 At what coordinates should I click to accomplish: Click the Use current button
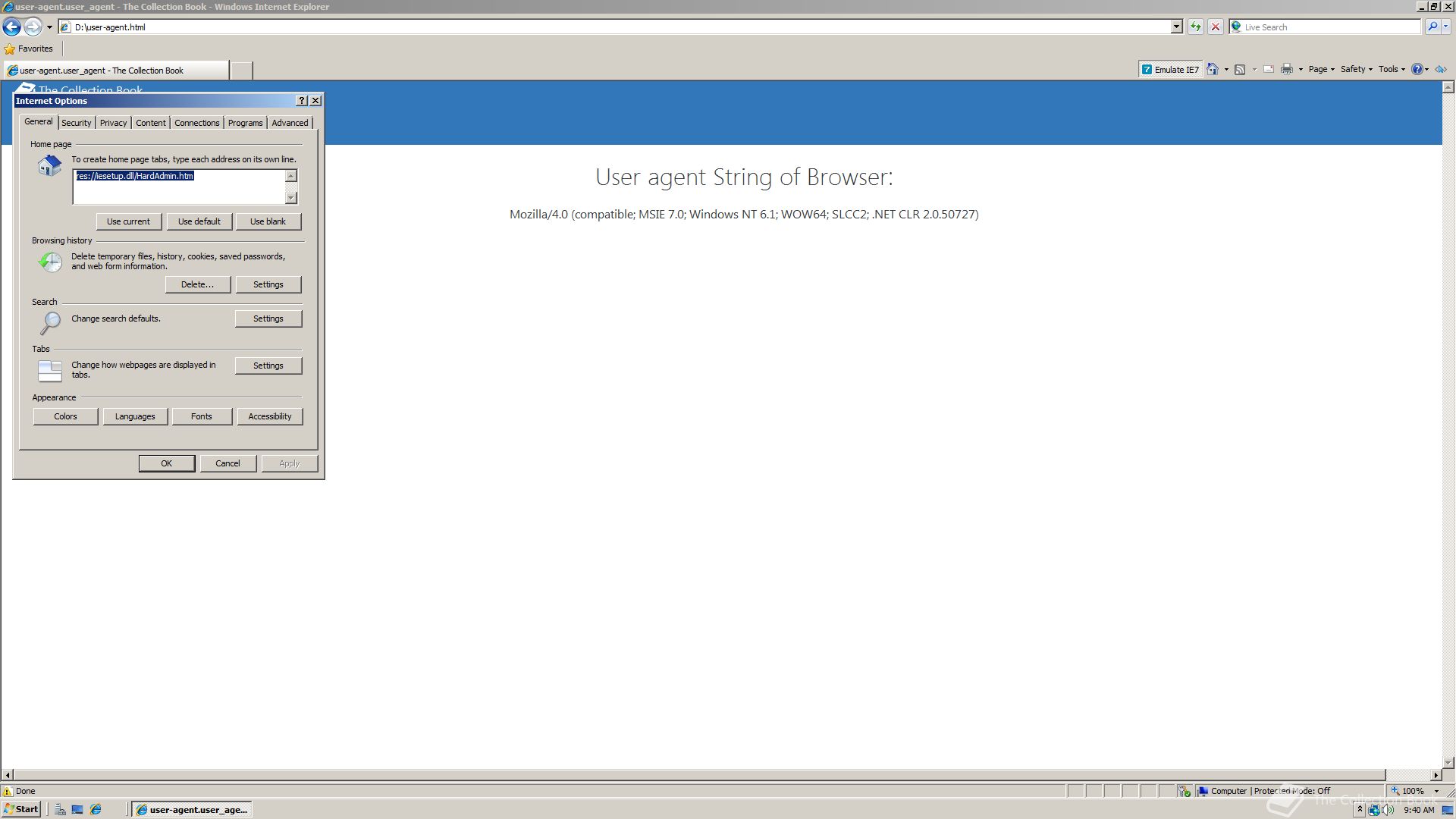coord(128,221)
